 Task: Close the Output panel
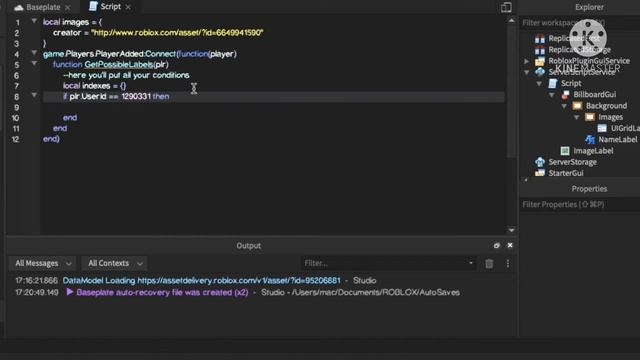click(x=510, y=245)
